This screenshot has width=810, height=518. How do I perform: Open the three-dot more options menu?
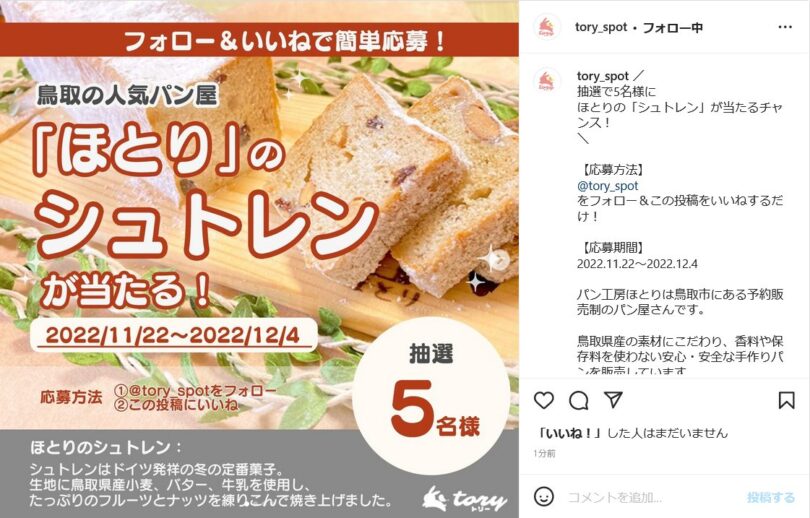click(x=785, y=27)
